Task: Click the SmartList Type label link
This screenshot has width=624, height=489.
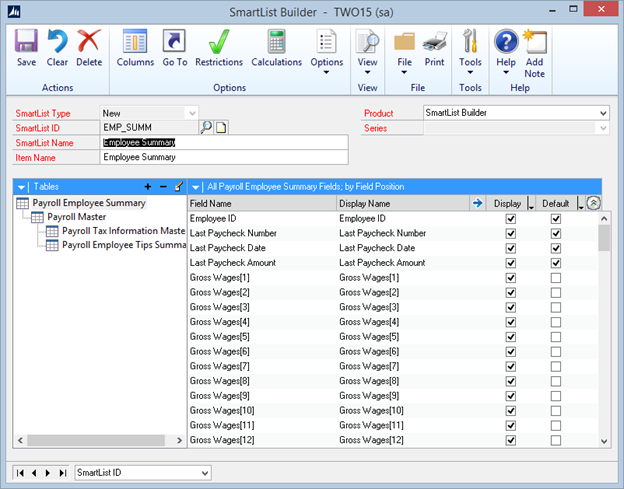Action: click(x=43, y=113)
